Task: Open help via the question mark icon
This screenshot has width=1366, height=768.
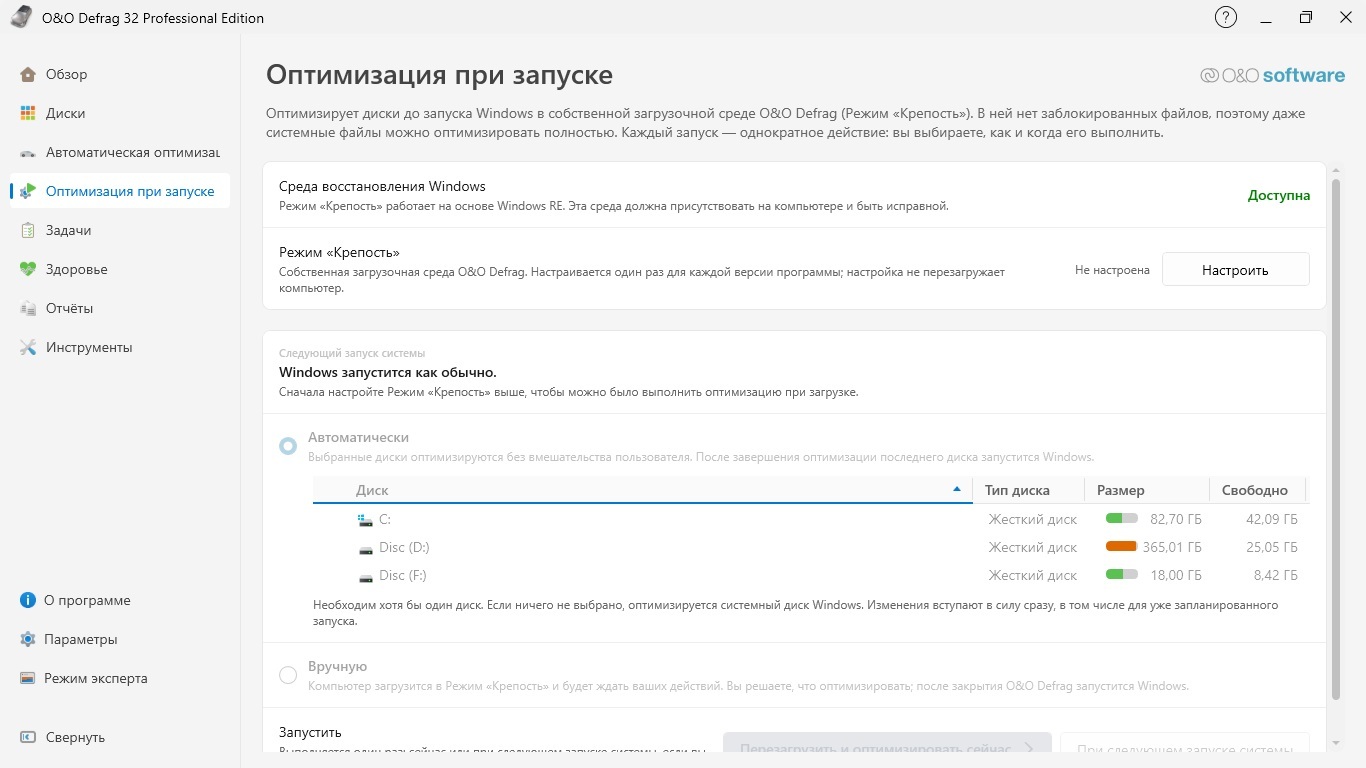Action: point(1225,17)
